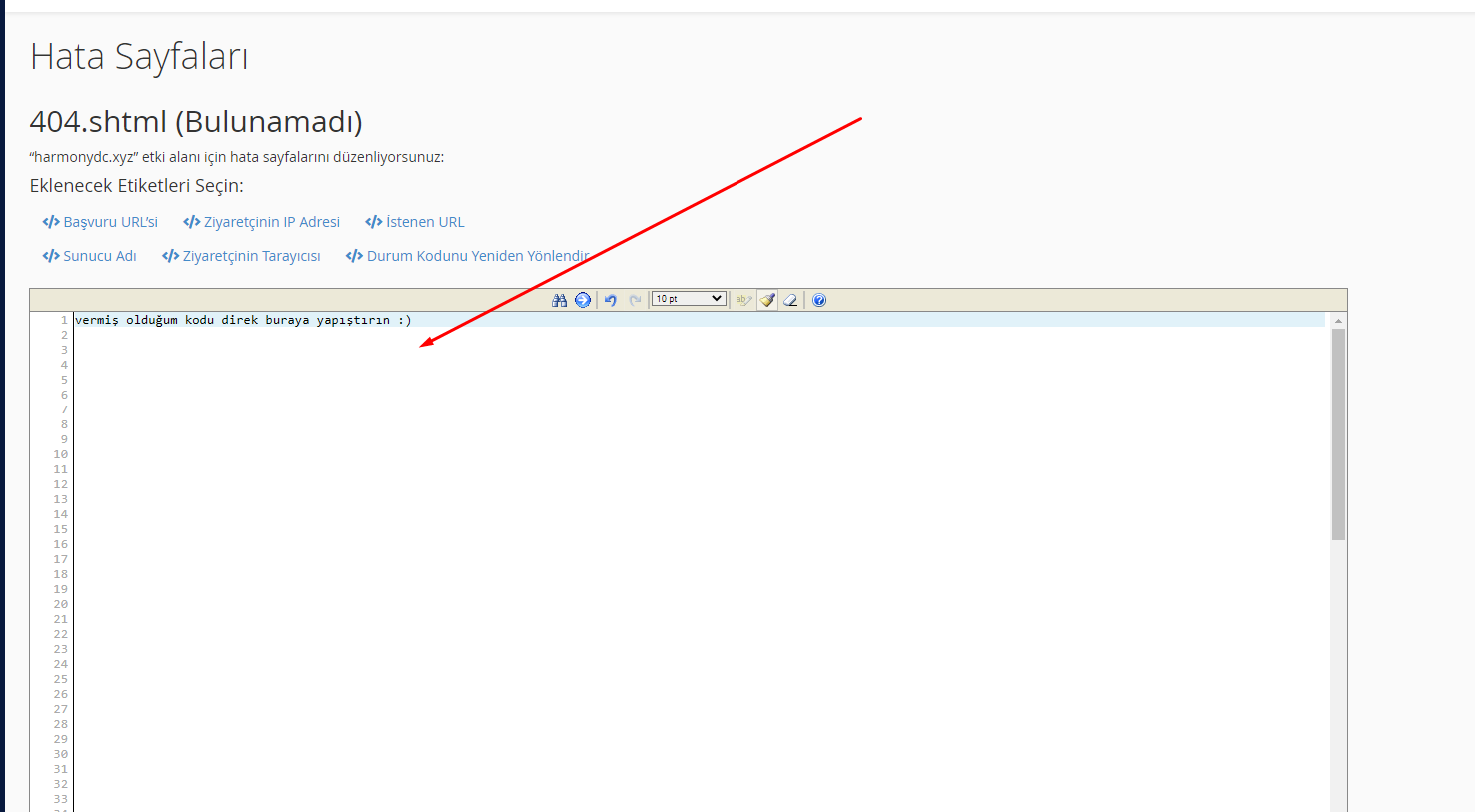
Task: Redo an edit using the redo arrow icon
Action: coord(636,299)
